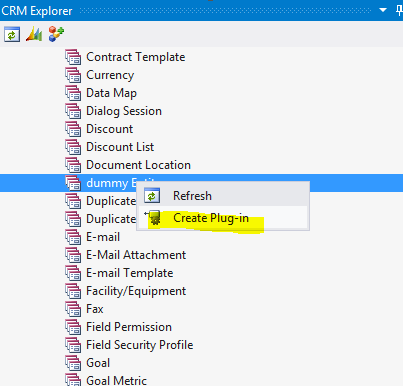
Task: Click the CRM Explorer panel title
Action: coord(37,11)
